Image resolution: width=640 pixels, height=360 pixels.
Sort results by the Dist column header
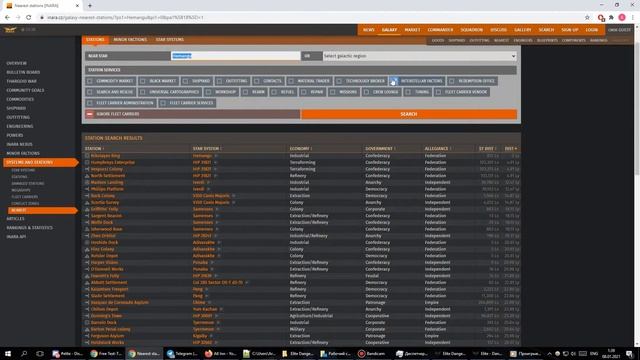[x=510, y=149]
